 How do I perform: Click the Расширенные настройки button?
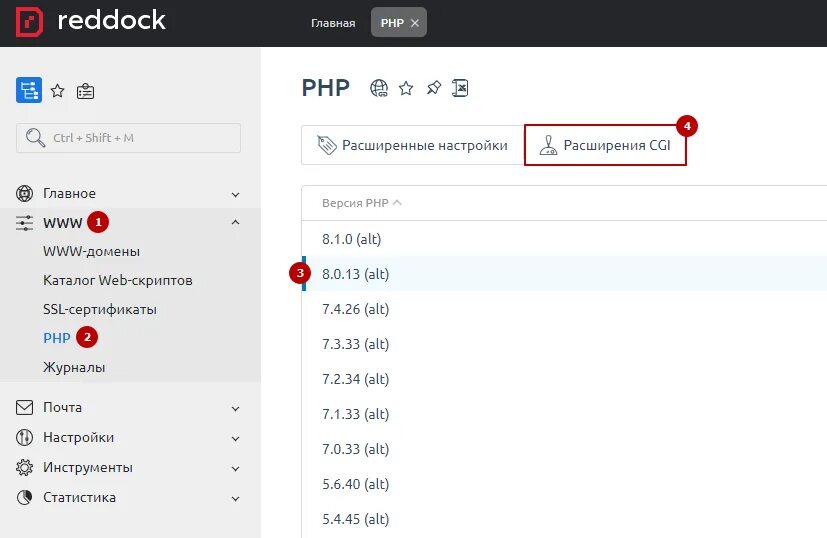pos(412,146)
